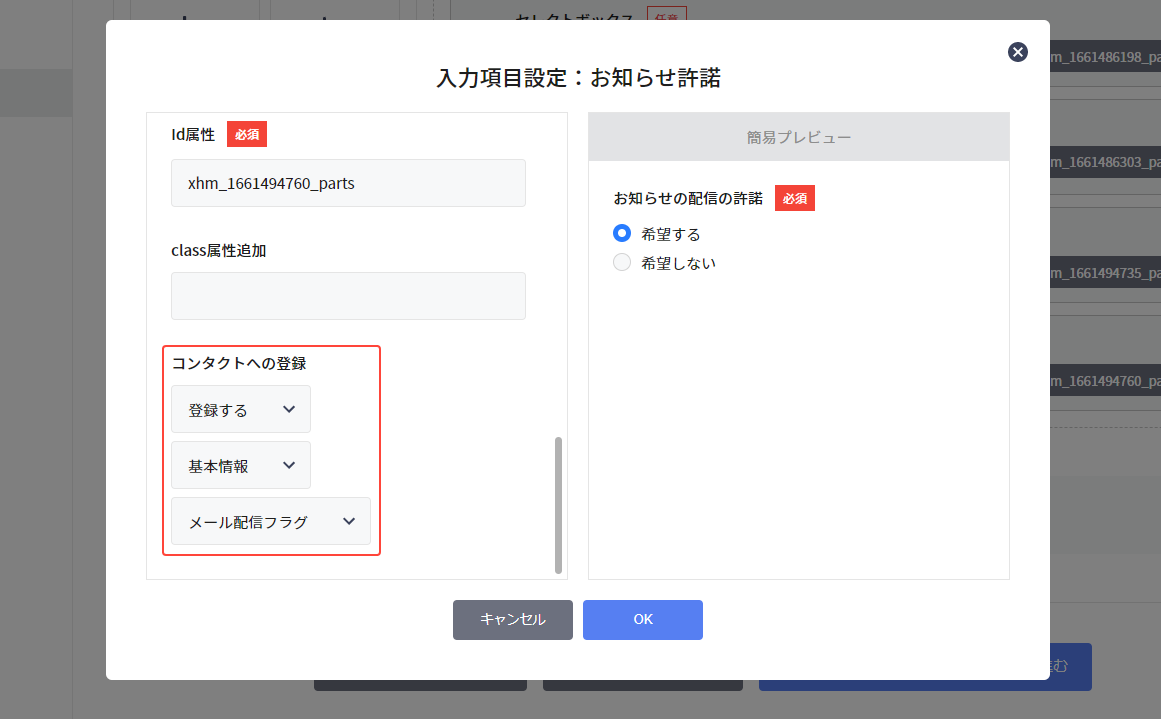Click the お知らせの配信の許諾 preview label
The image size is (1161, 719).
(x=688, y=198)
